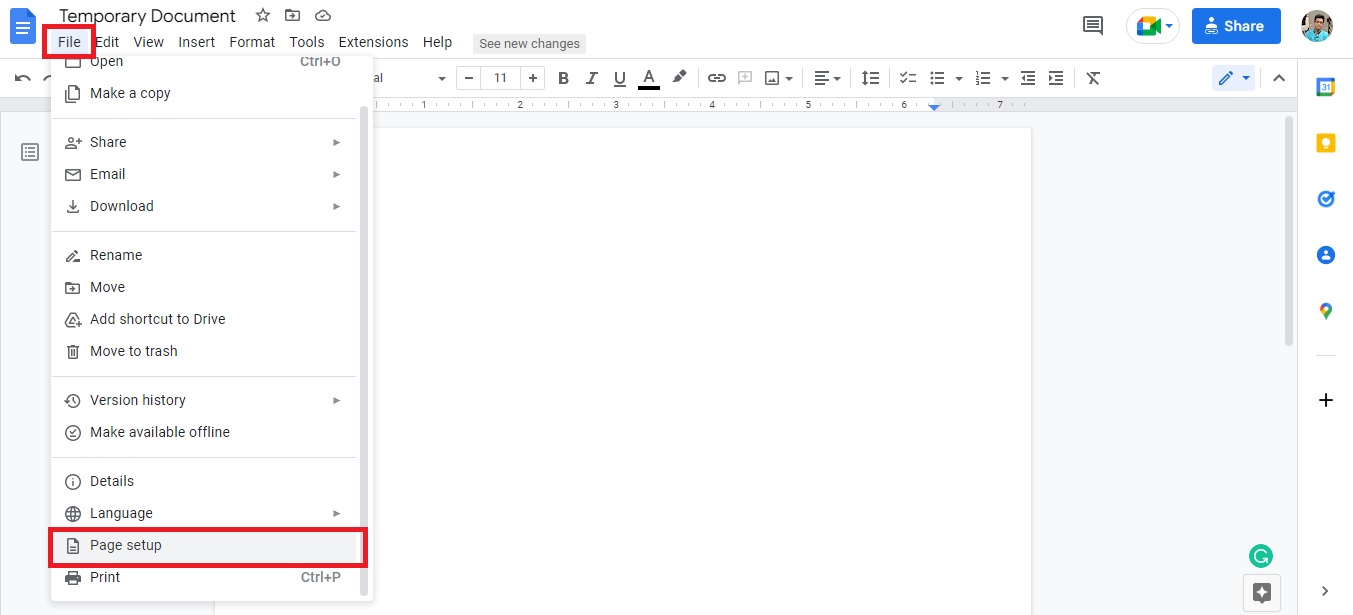Viewport: 1353px width, 615px height.
Task: Open comment history icon
Action: coord(1092,25)
